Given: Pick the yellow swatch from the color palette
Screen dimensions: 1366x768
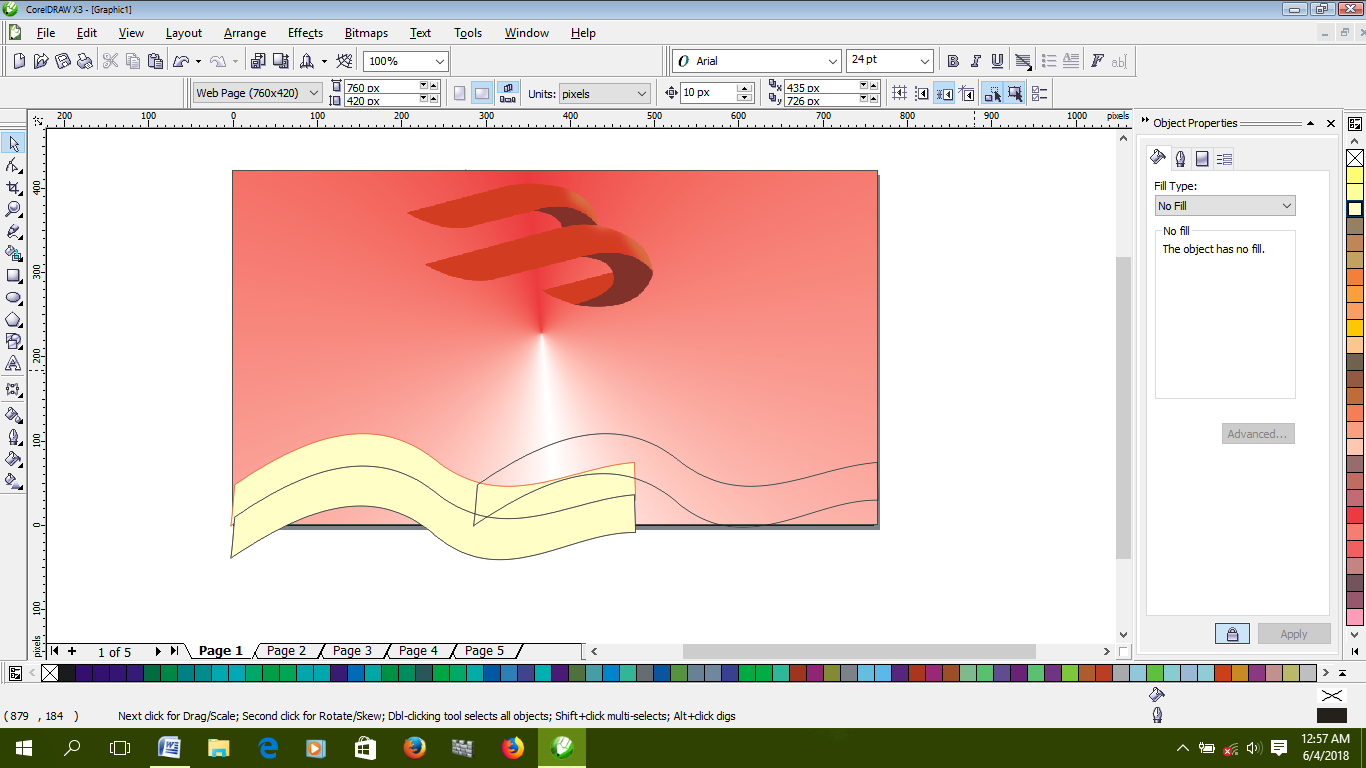Looking at the screenshot, I should click(1356, 174).
